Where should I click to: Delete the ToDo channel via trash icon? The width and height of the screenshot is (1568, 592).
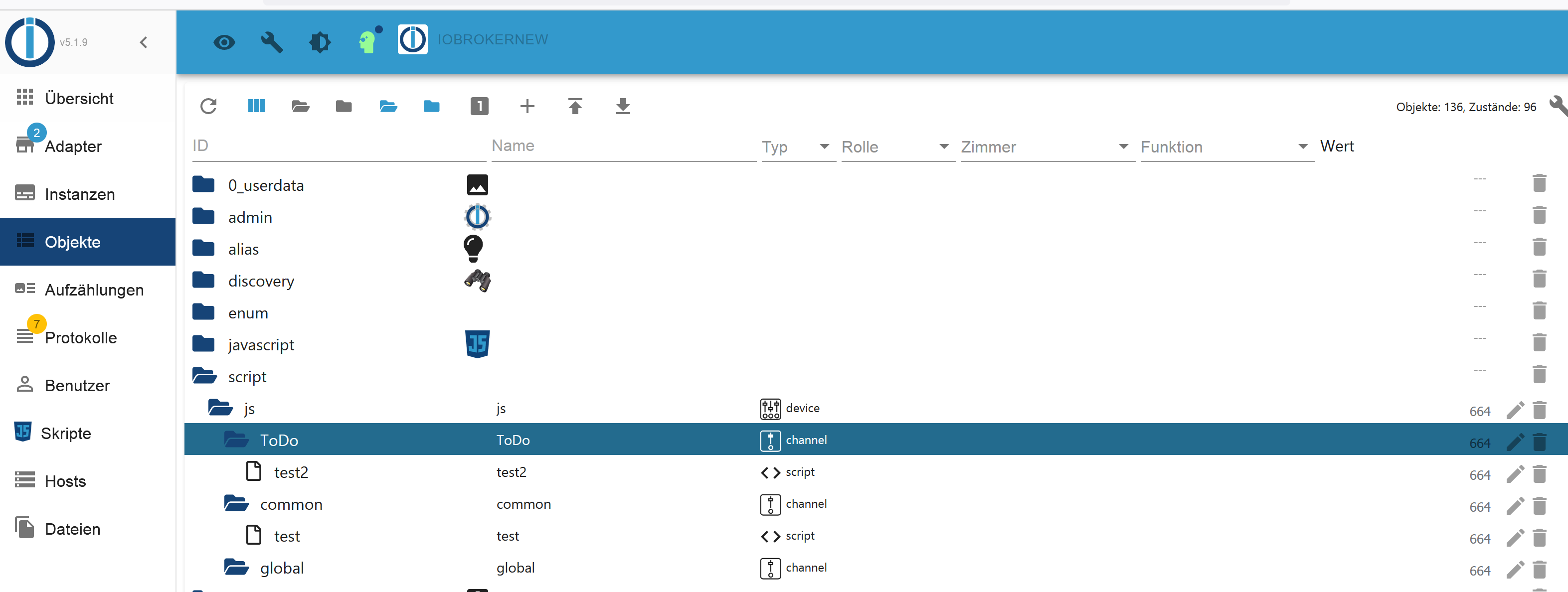coord(1539,442)
